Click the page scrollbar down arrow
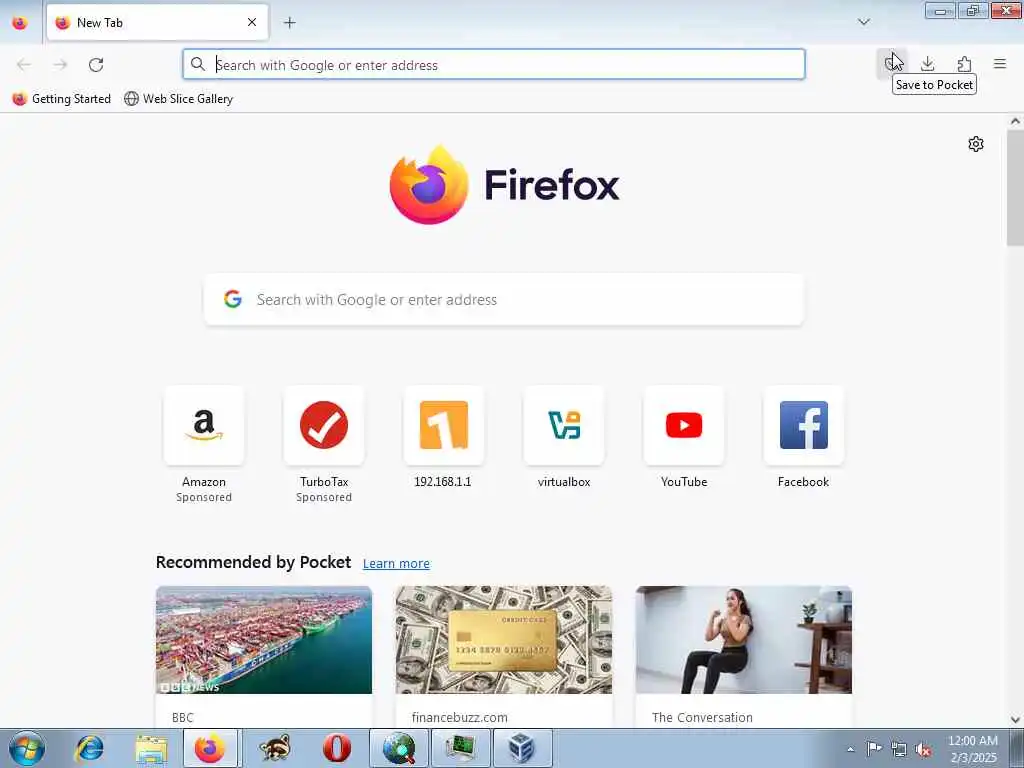1024x768 pixels. click(x=1015, y=720)
